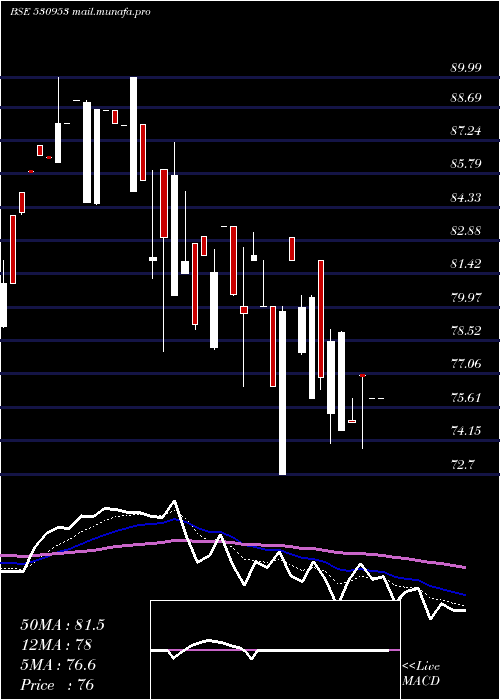Click the MACD inset chart panel
The width and height of the screenshot is (500, 700).
click(275, 650)
